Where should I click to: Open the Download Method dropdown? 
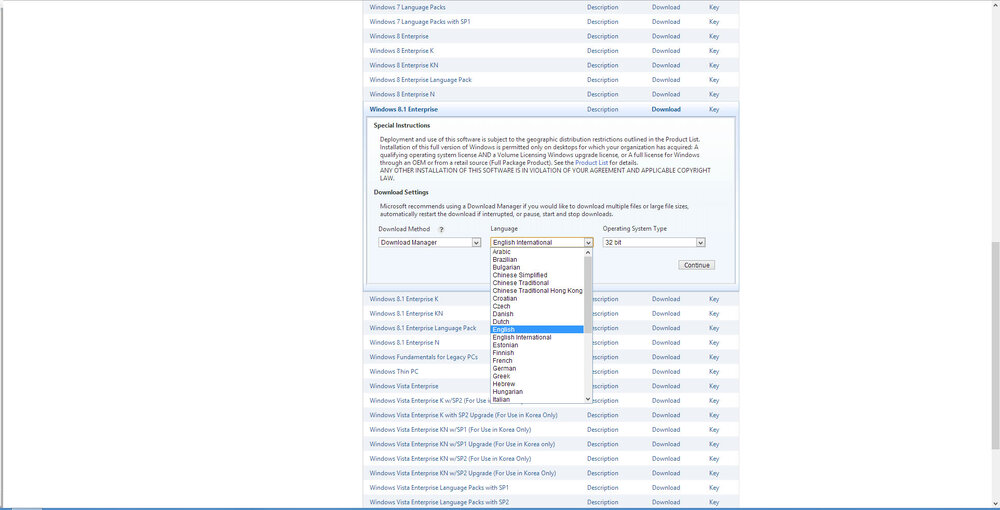pos(430,242)
